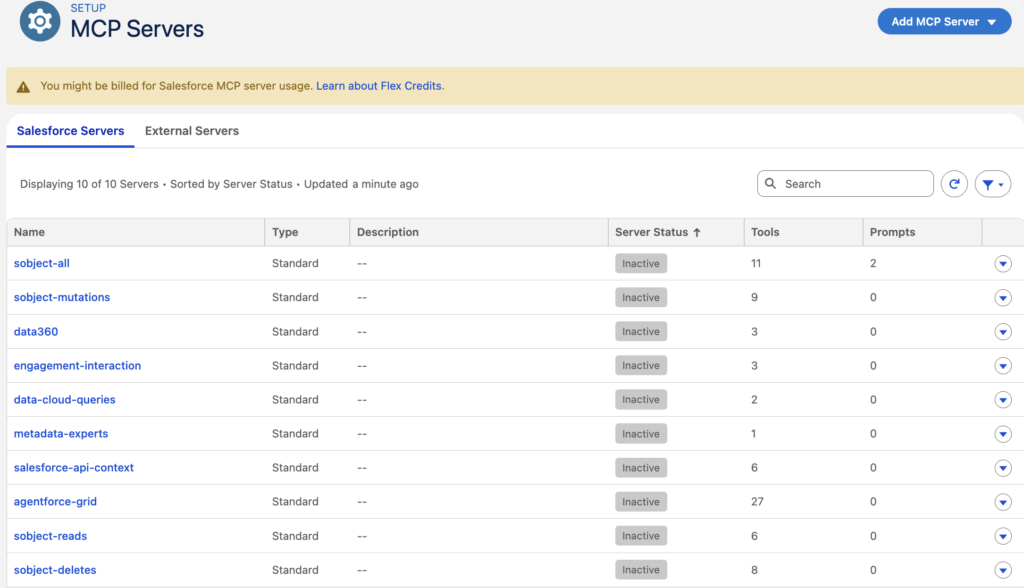This screenshot has height=588, width=1024.
Task: Click the Setup gear icon
Action: coord(39,22)
